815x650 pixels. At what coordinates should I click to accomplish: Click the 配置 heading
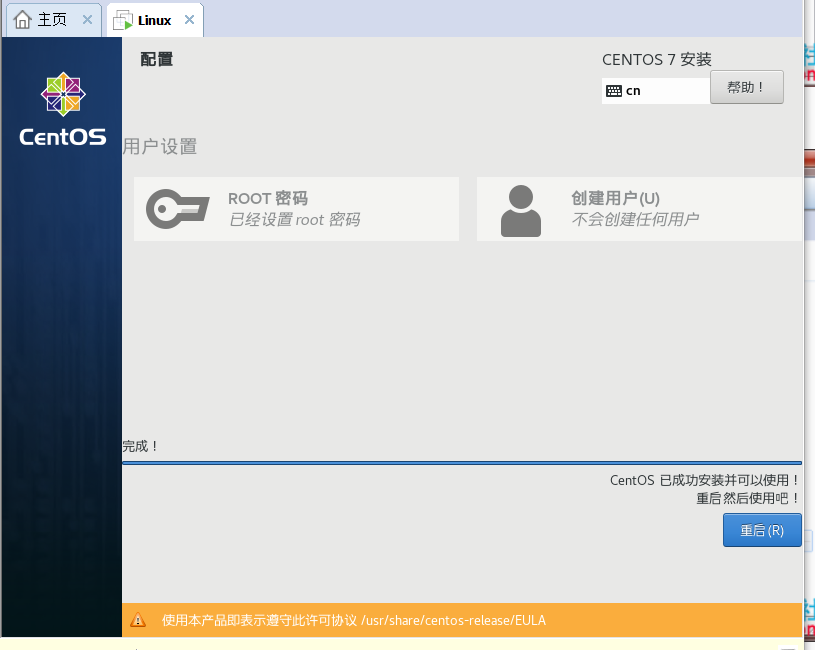point(156,59)
